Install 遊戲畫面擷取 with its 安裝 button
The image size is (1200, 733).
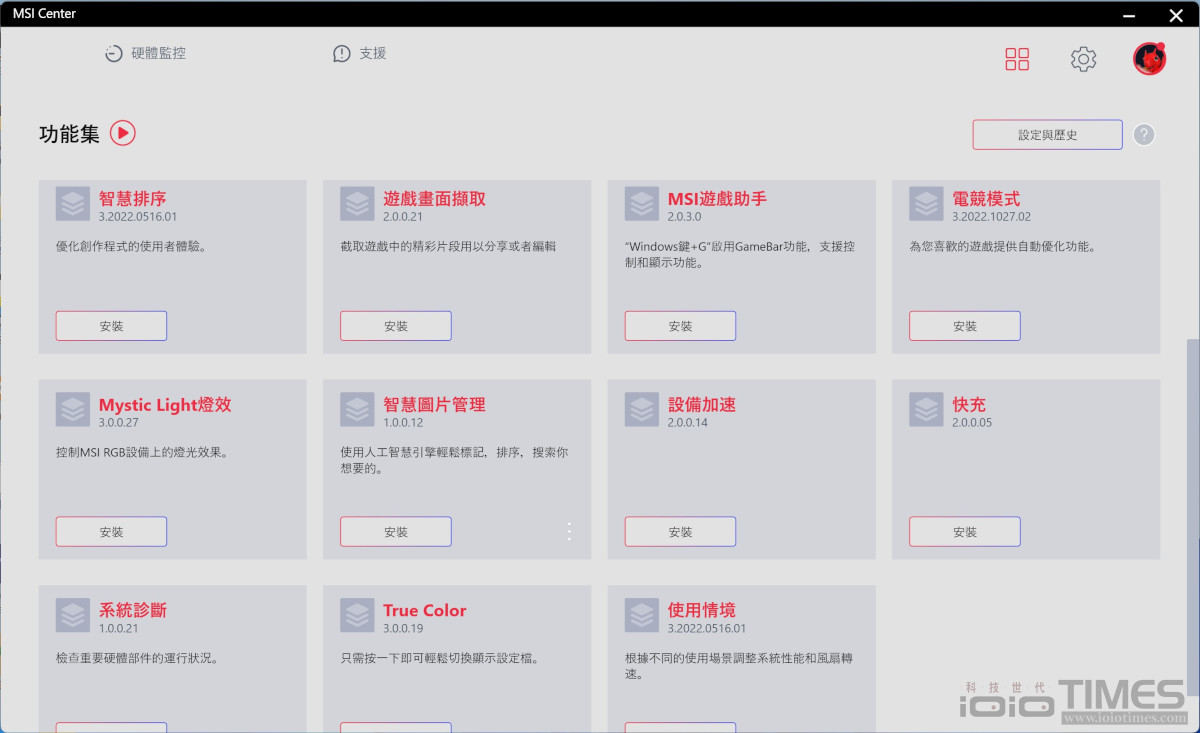(396, 326)
